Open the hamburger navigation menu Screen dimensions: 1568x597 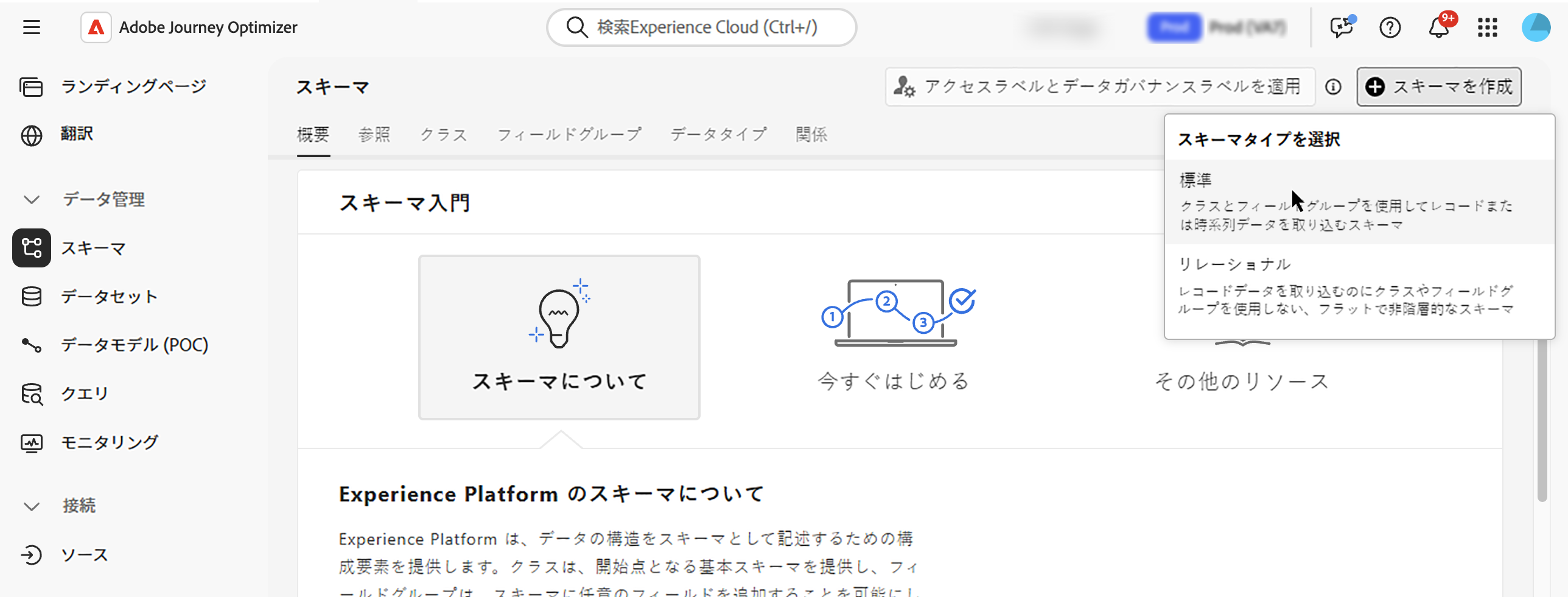[x=32, y=27]
